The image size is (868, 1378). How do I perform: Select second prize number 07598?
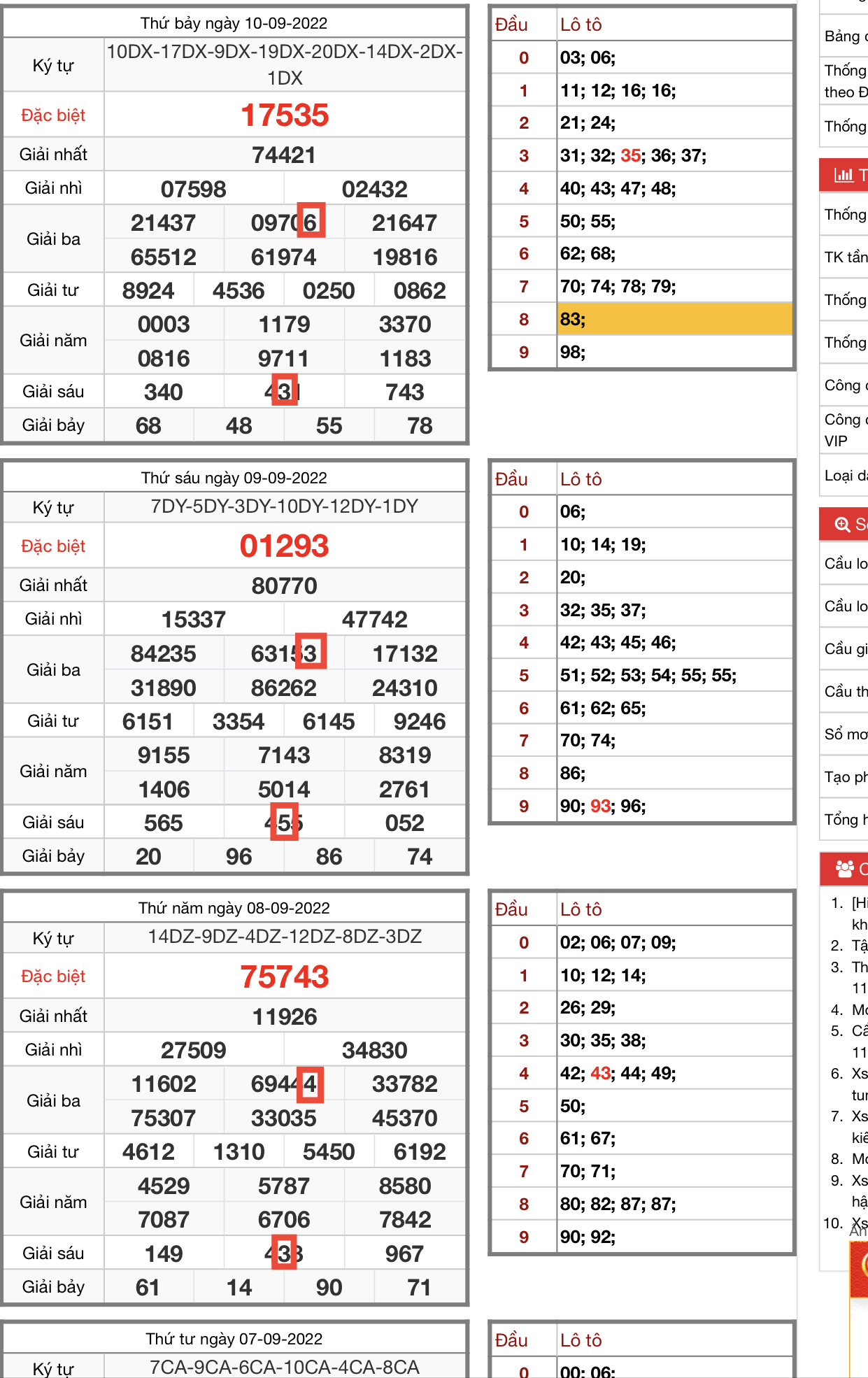point(194,189)
